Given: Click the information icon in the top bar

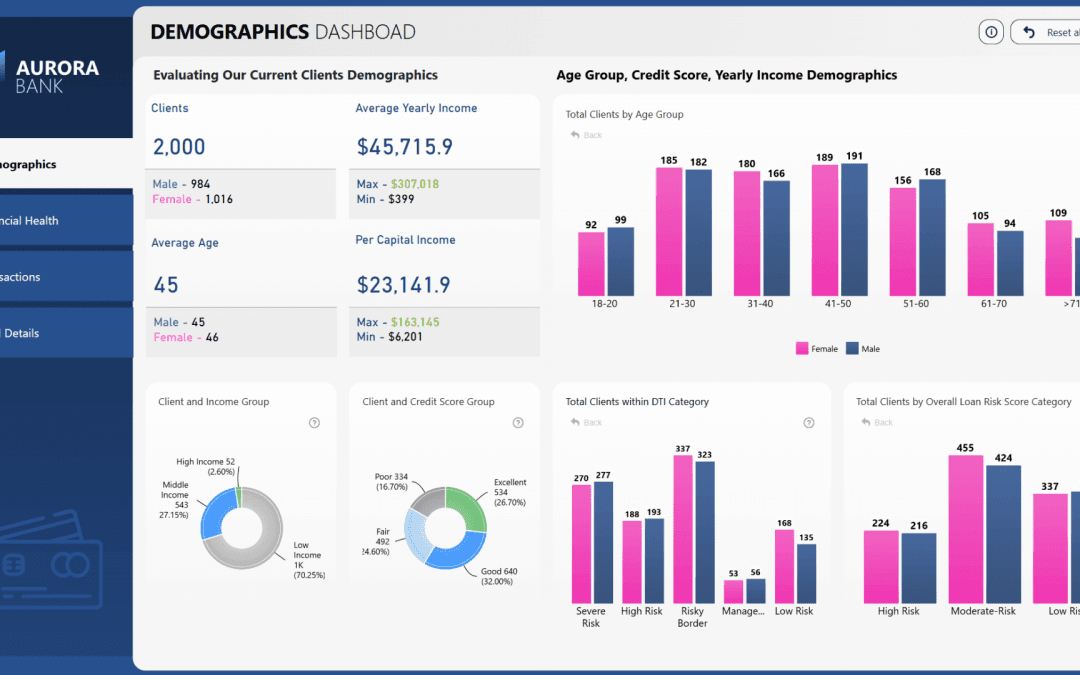Looking at the screenshot, I should (990, 31).
